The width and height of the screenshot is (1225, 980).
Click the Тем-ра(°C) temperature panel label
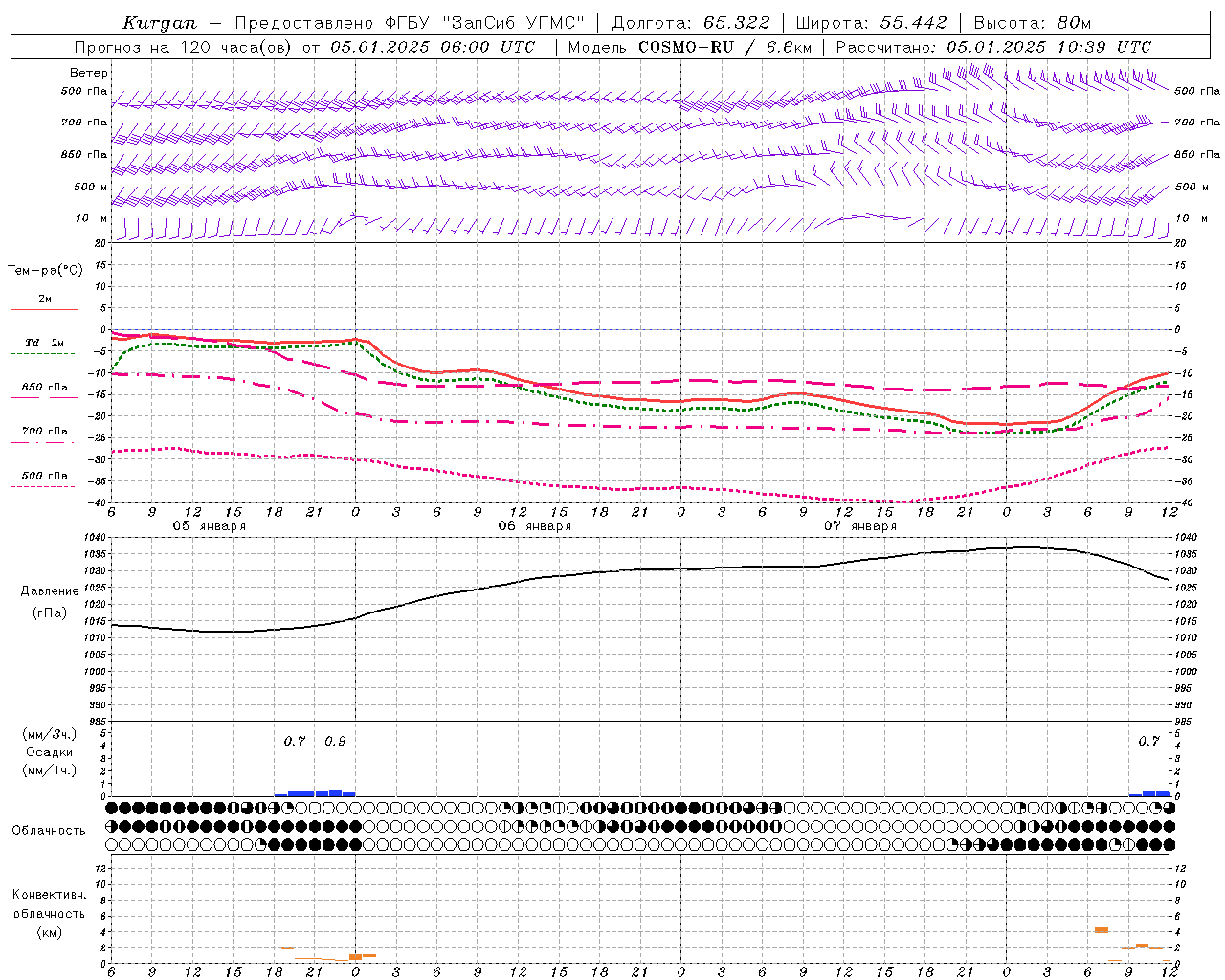click(45, 270)
